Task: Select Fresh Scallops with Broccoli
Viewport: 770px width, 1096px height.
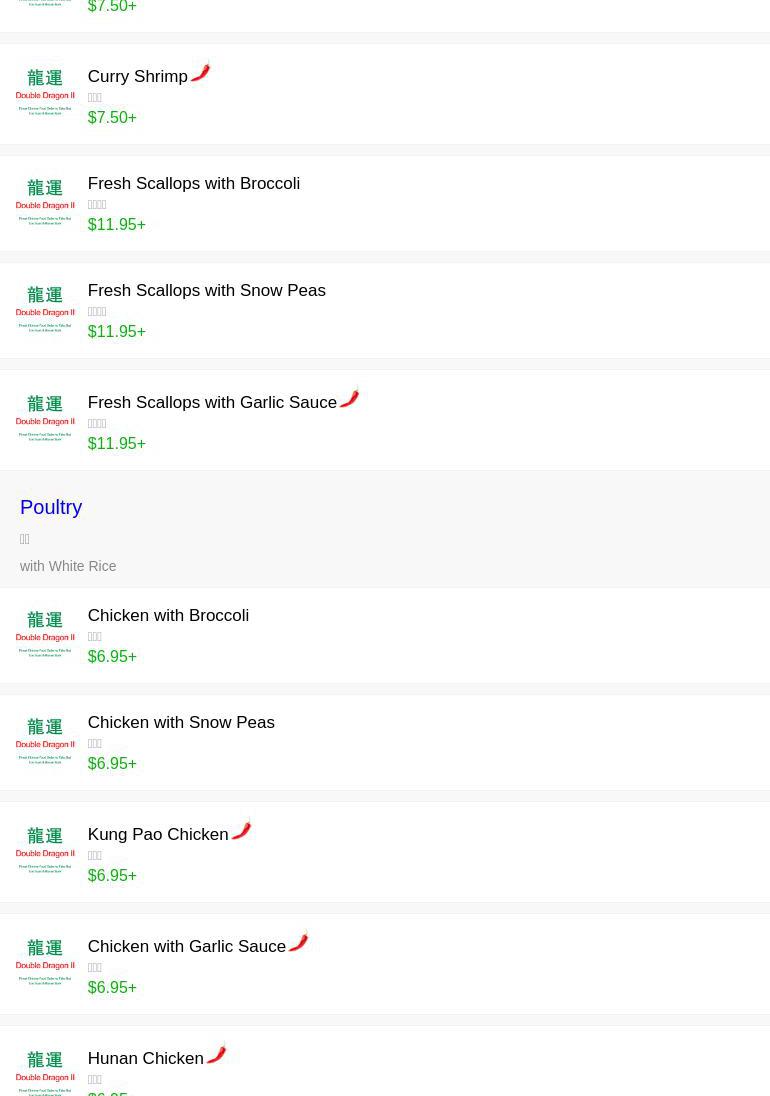Action: click(193, 184)
